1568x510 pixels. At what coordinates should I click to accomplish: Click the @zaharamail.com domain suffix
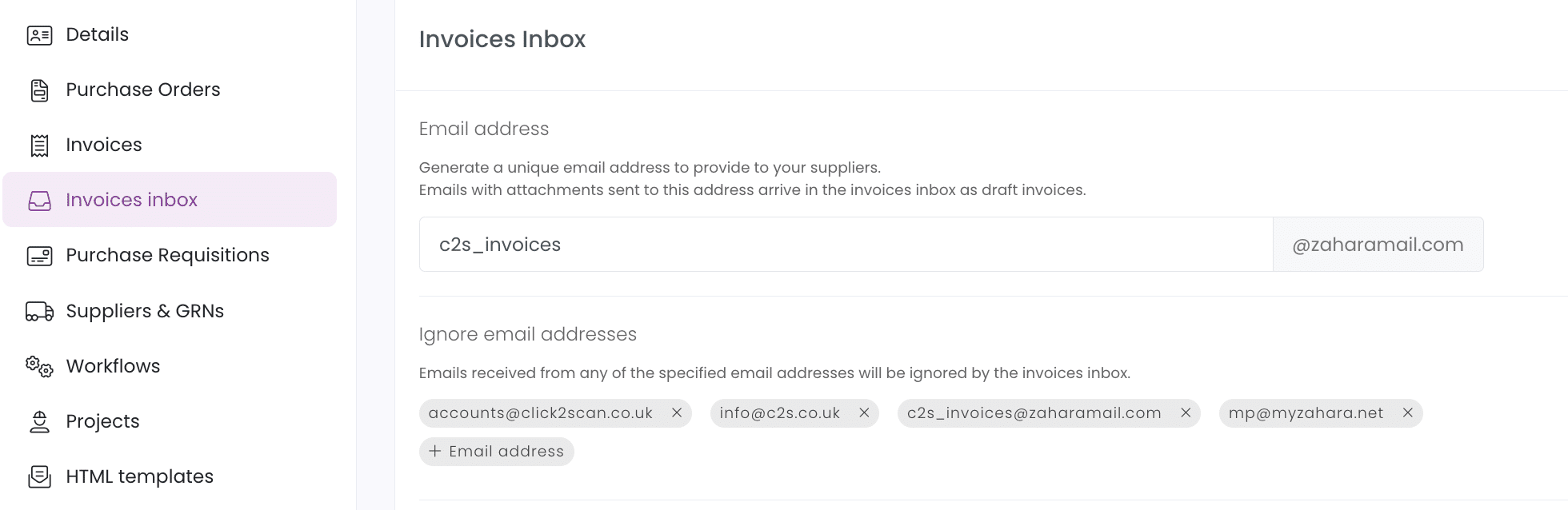1378,245
